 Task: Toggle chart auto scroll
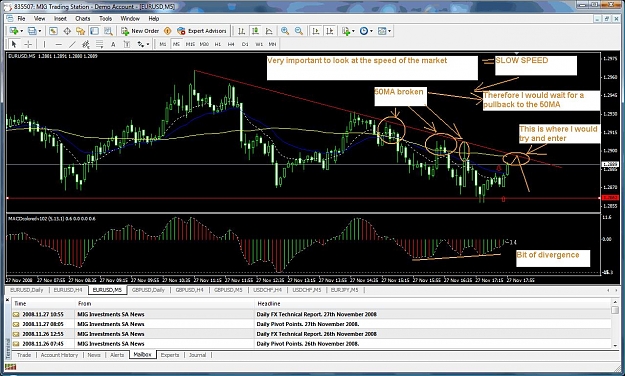[x=316, y=31]
